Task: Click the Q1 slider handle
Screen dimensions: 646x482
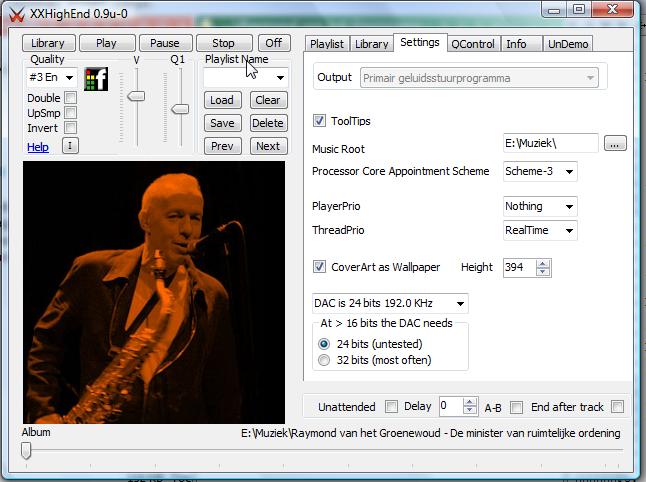Action: [180, 109]
